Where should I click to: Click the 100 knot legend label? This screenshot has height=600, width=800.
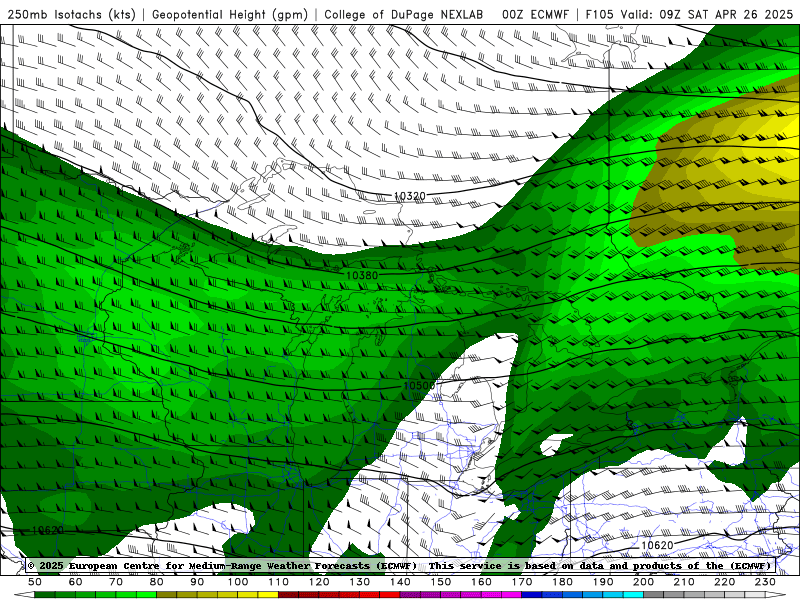pos(238,582)
